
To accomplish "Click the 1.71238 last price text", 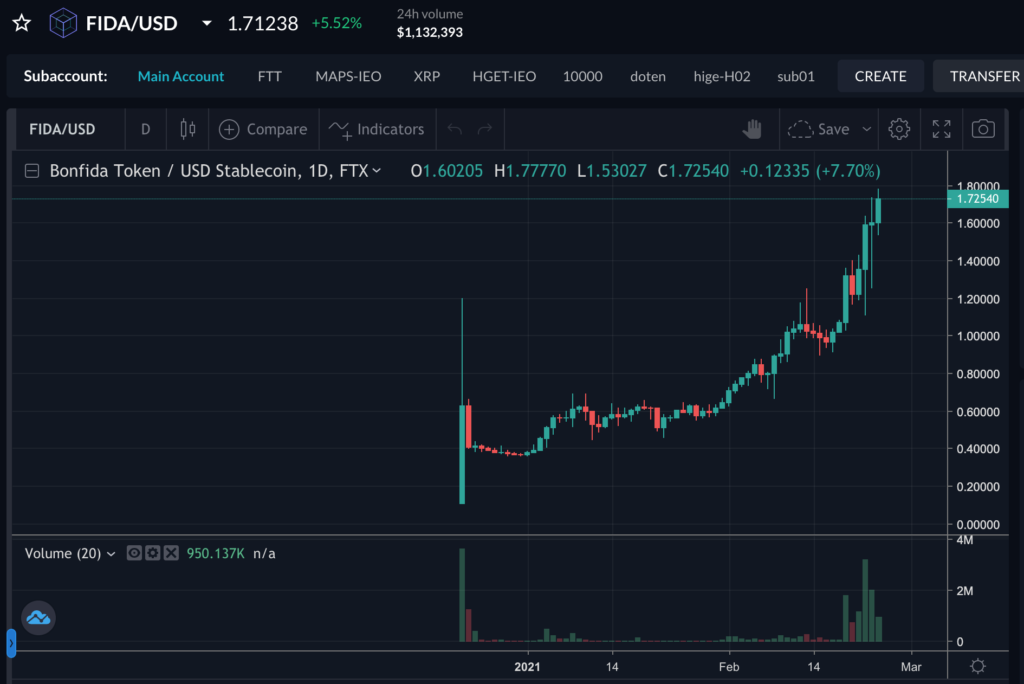I will click(263, 24).
